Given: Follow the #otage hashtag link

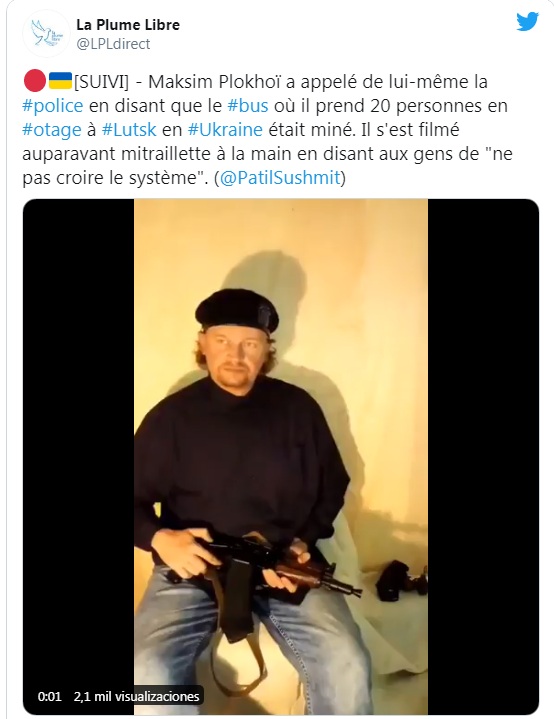Looking at the screenshot, I should [52, 130].
